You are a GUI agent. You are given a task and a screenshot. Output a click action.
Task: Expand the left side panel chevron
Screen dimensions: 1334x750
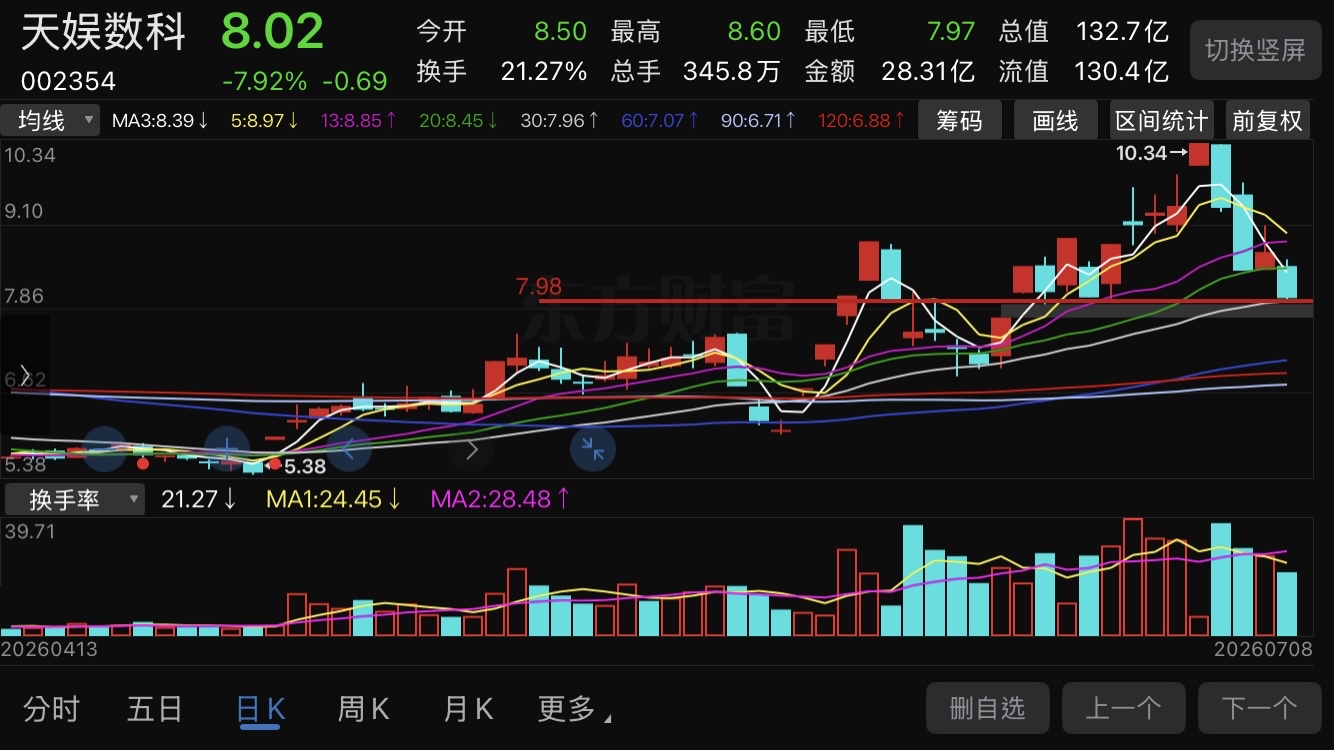25,376
